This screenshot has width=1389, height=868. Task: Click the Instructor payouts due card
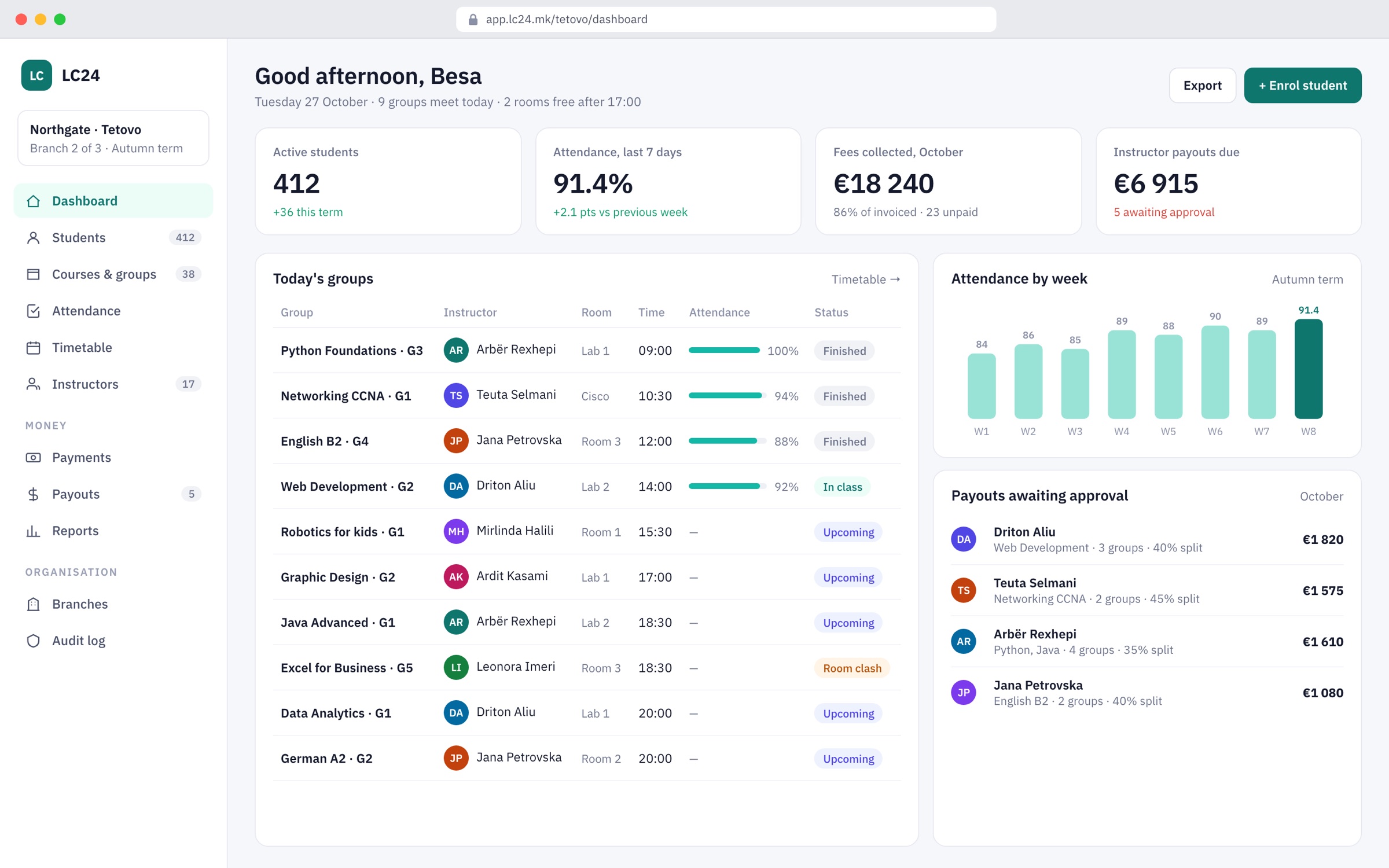(x=1228, y=182)
